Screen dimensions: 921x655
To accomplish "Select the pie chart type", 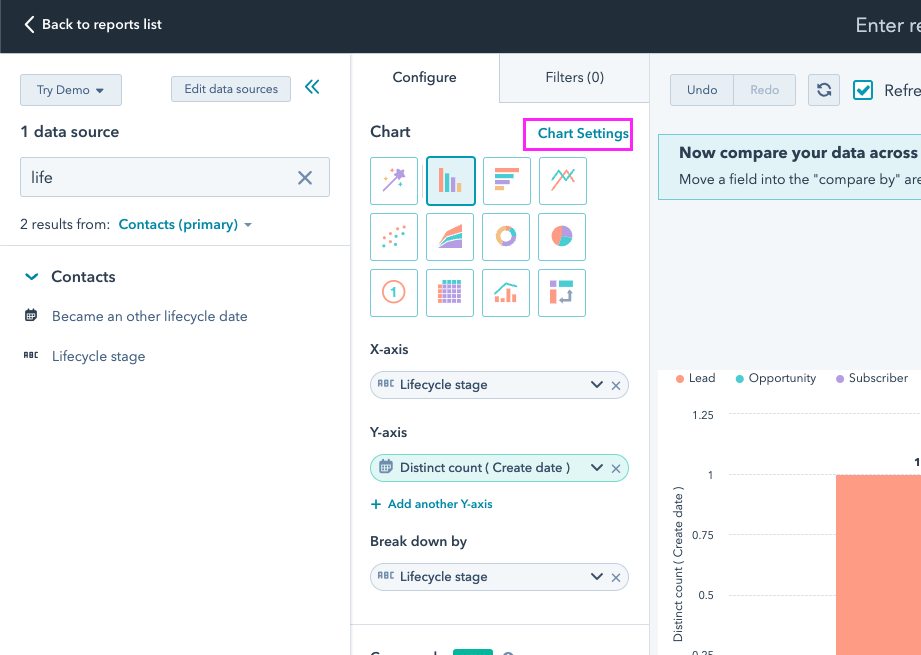I will point(561,236).
